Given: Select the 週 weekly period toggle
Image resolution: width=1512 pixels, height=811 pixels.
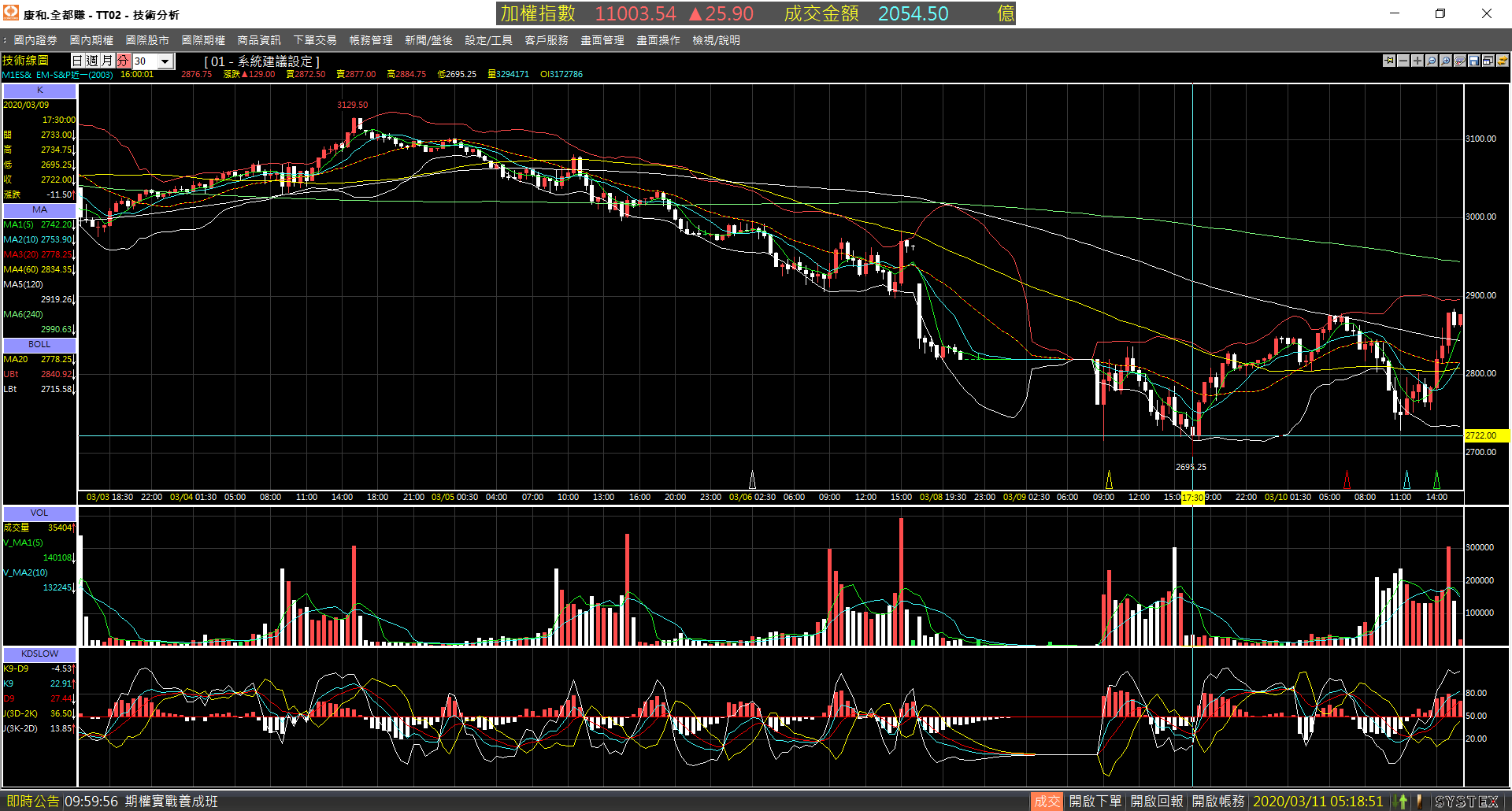Looking at the screenshot, I should pos(92,61).
